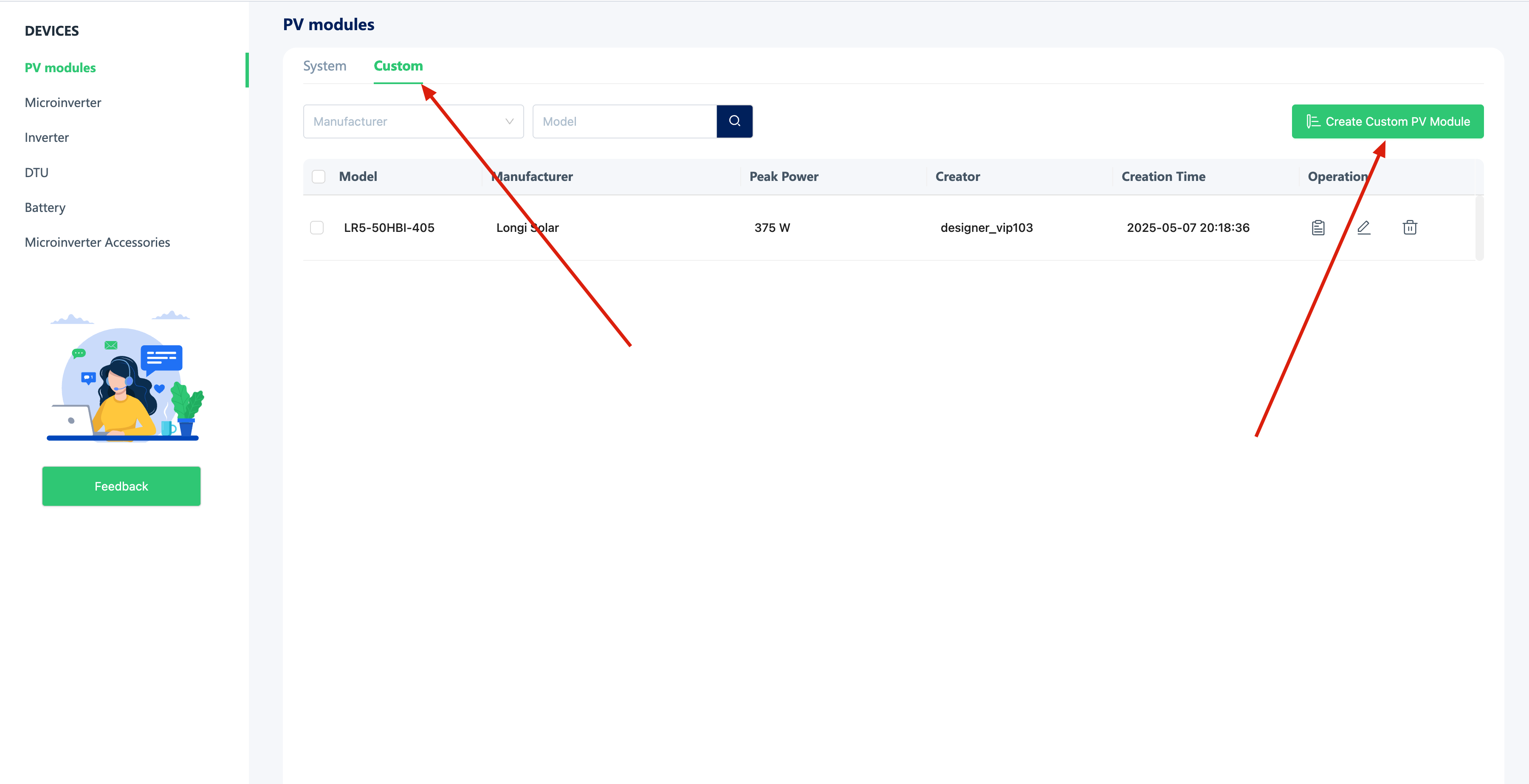The image size is (1529, 784).
Task: Click the Model column header
Action: click(358, 176)
